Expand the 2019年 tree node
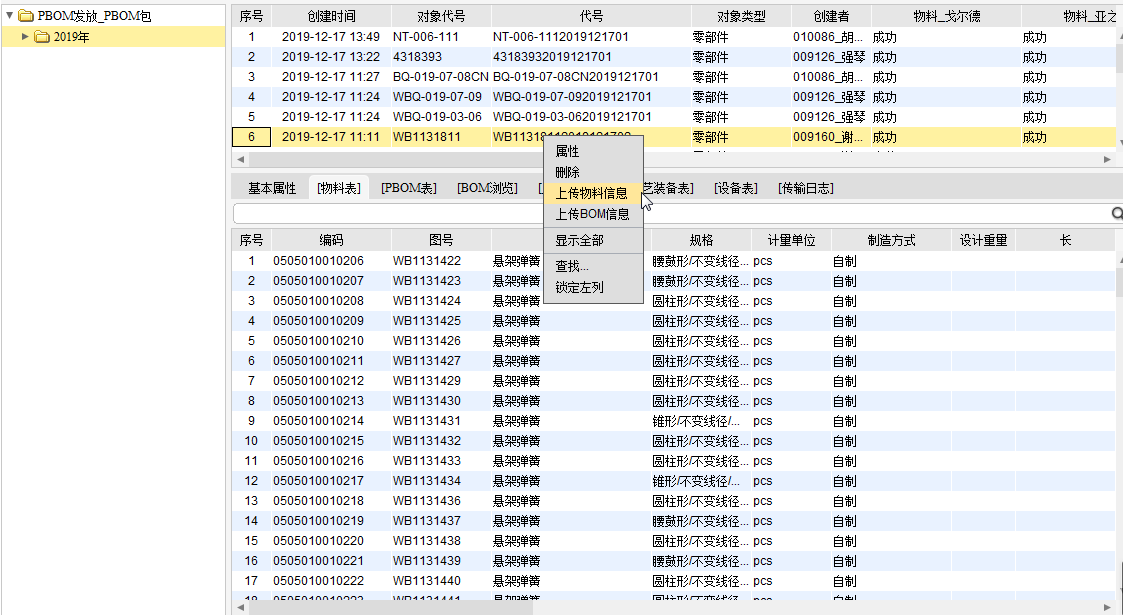Image resolution: width=1123 pixels, height=615 pixels. pos(26,37)
